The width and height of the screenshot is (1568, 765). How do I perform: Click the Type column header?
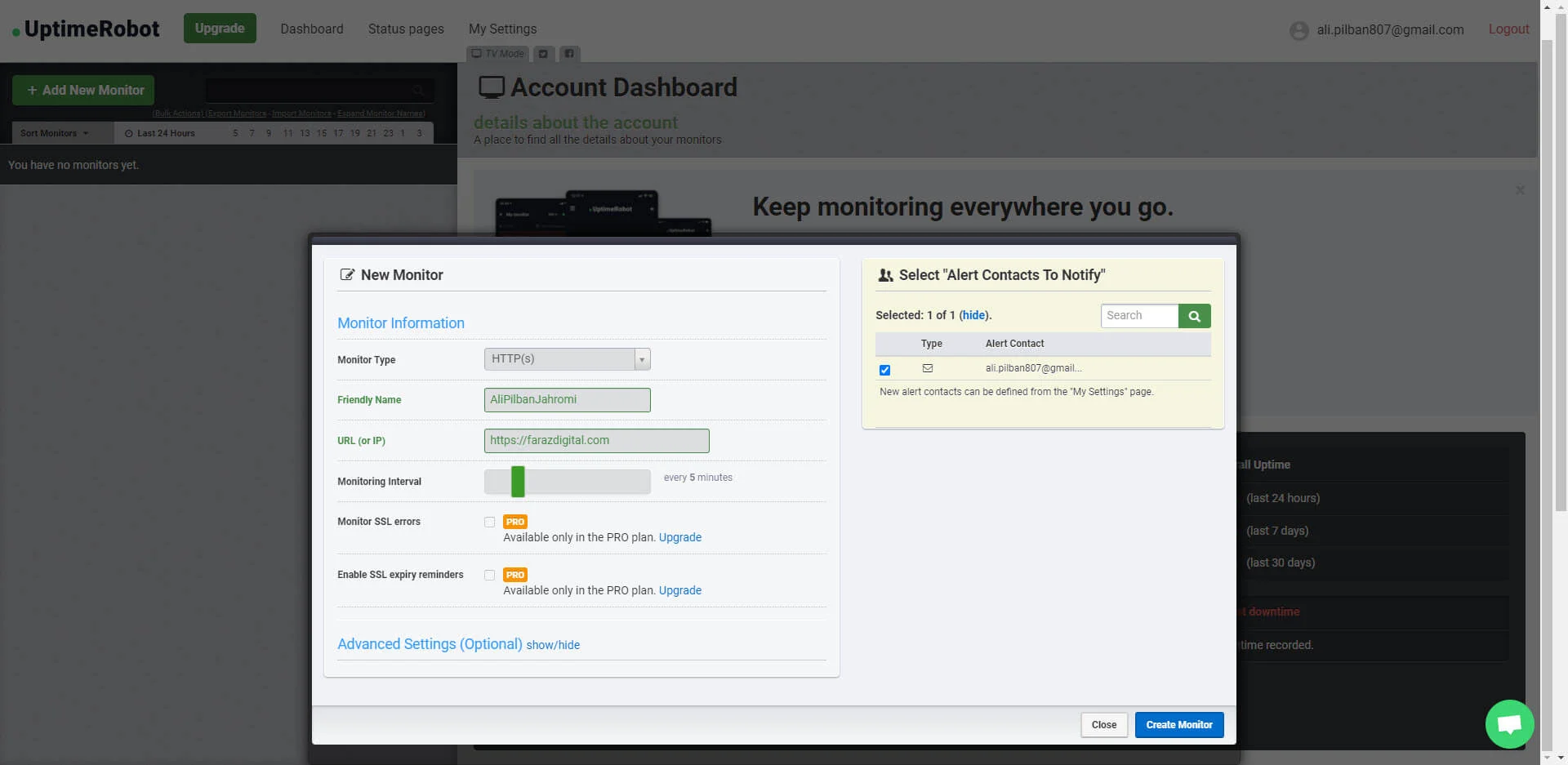click(931, 344)
